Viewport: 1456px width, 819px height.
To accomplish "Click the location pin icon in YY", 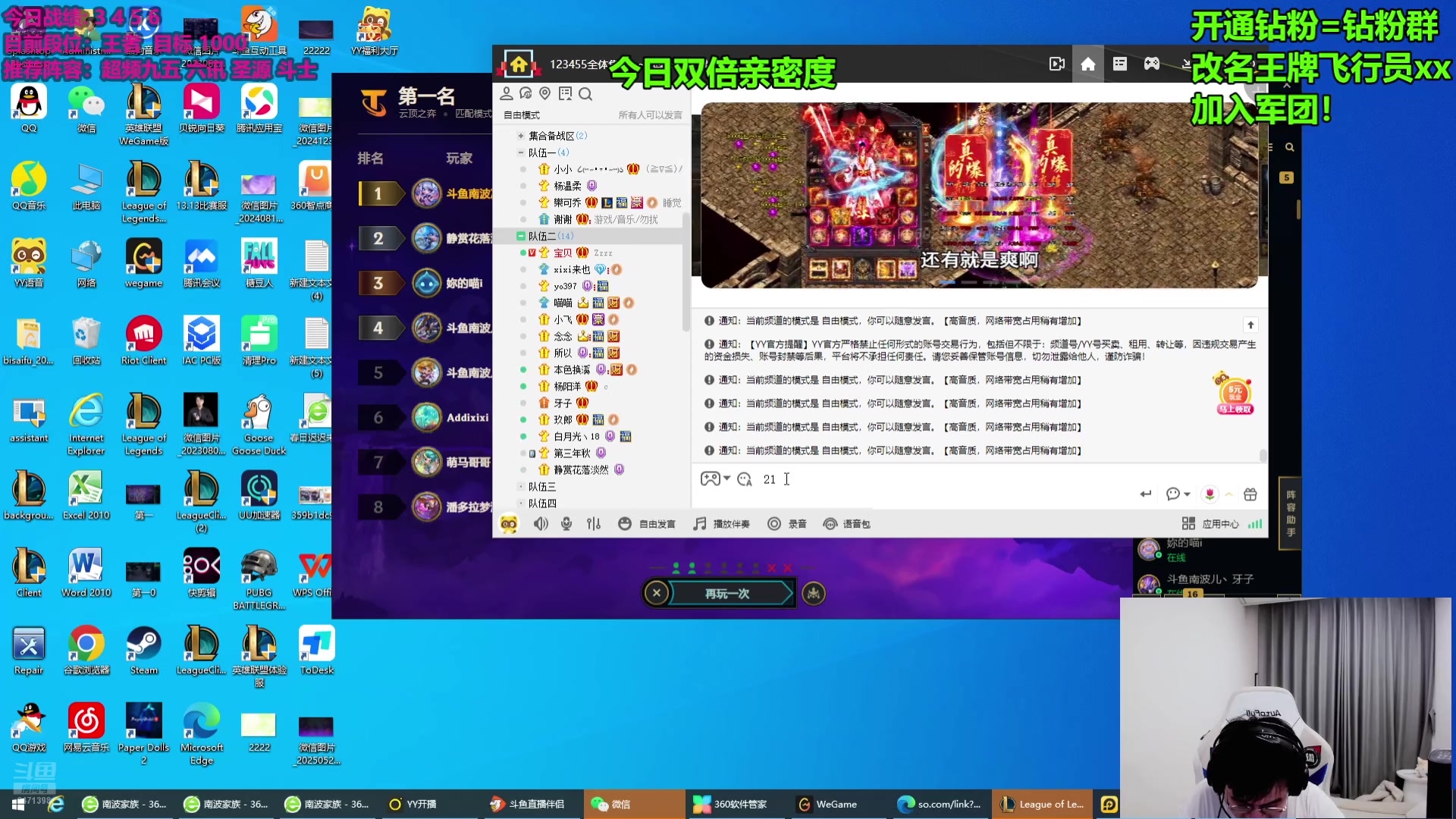I will (545, 93).
